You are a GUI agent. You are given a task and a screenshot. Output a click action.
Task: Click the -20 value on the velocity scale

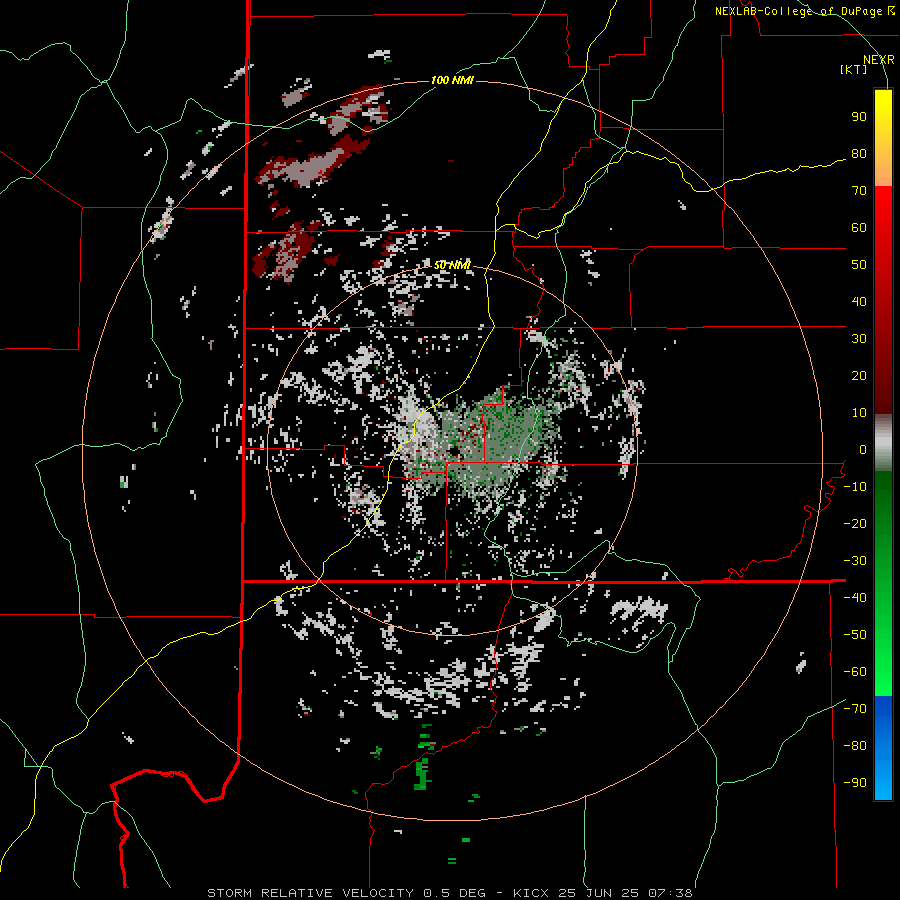click(855, 524)
